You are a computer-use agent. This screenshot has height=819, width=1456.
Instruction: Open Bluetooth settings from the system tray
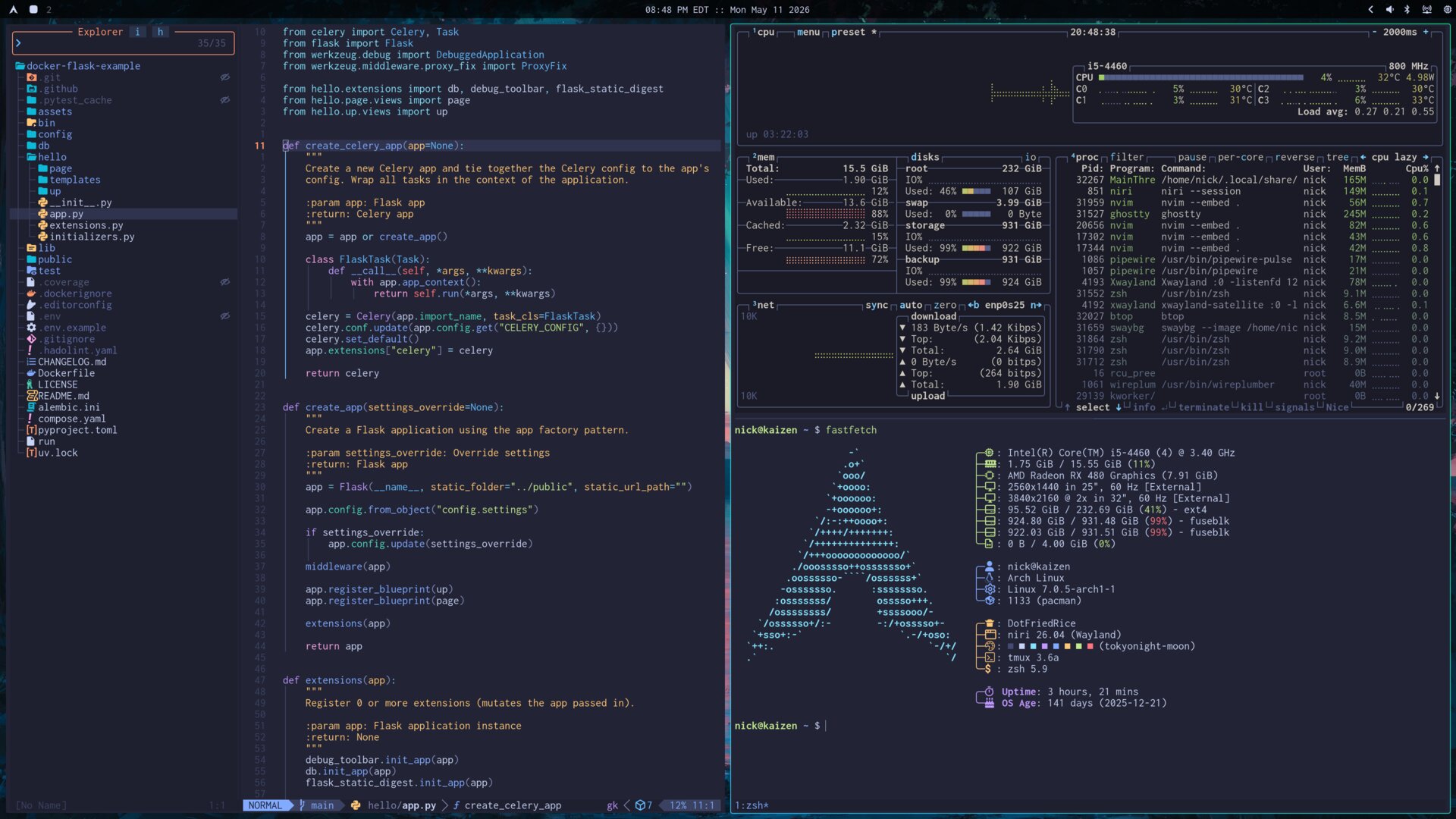(x=1407, y=10)
